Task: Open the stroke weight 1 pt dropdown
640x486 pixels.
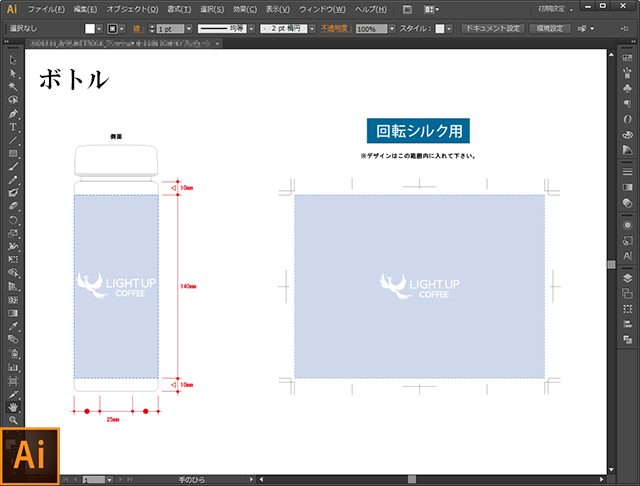Action: point(189,29)
